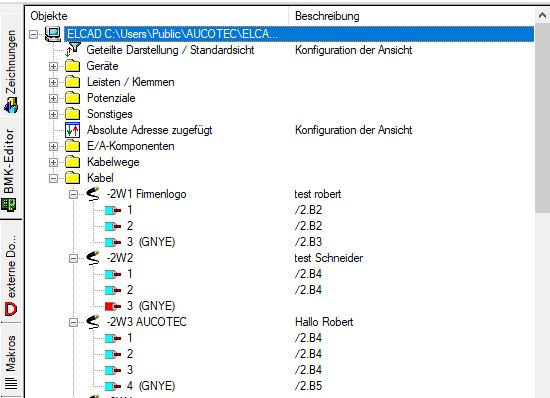Click the wire icon of -2W3 core 2
The image size is (550, 398).
coord(113,354)
